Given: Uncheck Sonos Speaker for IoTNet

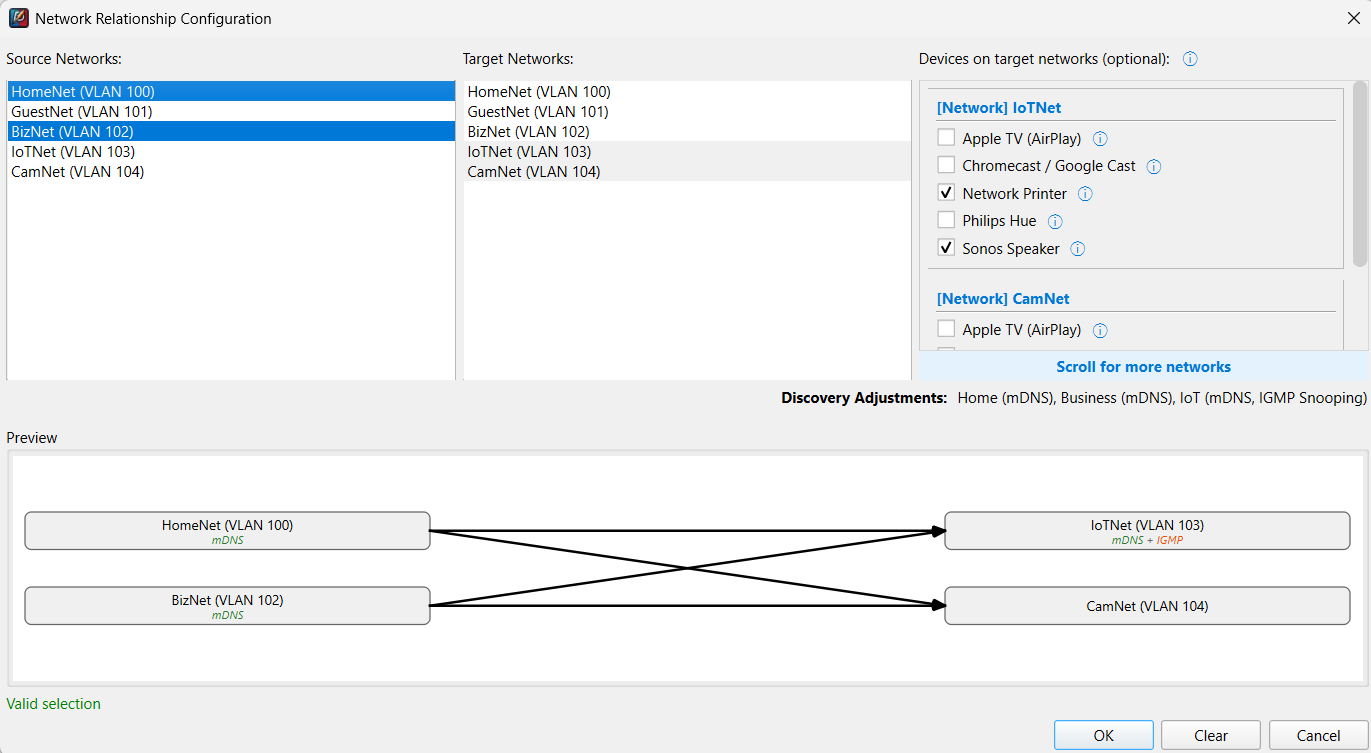Looking at the screenshot, I should [945, 247].
